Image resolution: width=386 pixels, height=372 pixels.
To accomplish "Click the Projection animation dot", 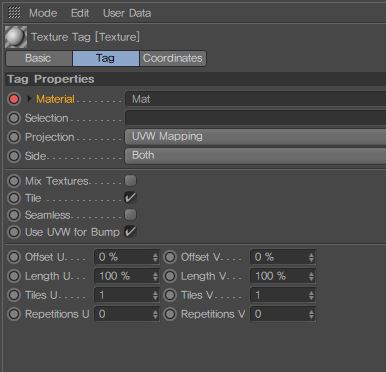I will [x=14, y=137].
